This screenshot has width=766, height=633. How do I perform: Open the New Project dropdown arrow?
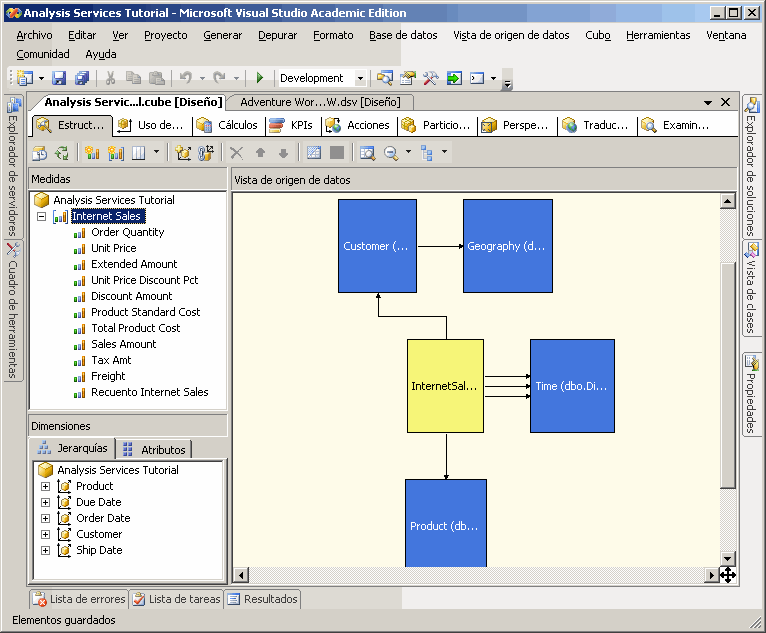click(x=42, y=78)
